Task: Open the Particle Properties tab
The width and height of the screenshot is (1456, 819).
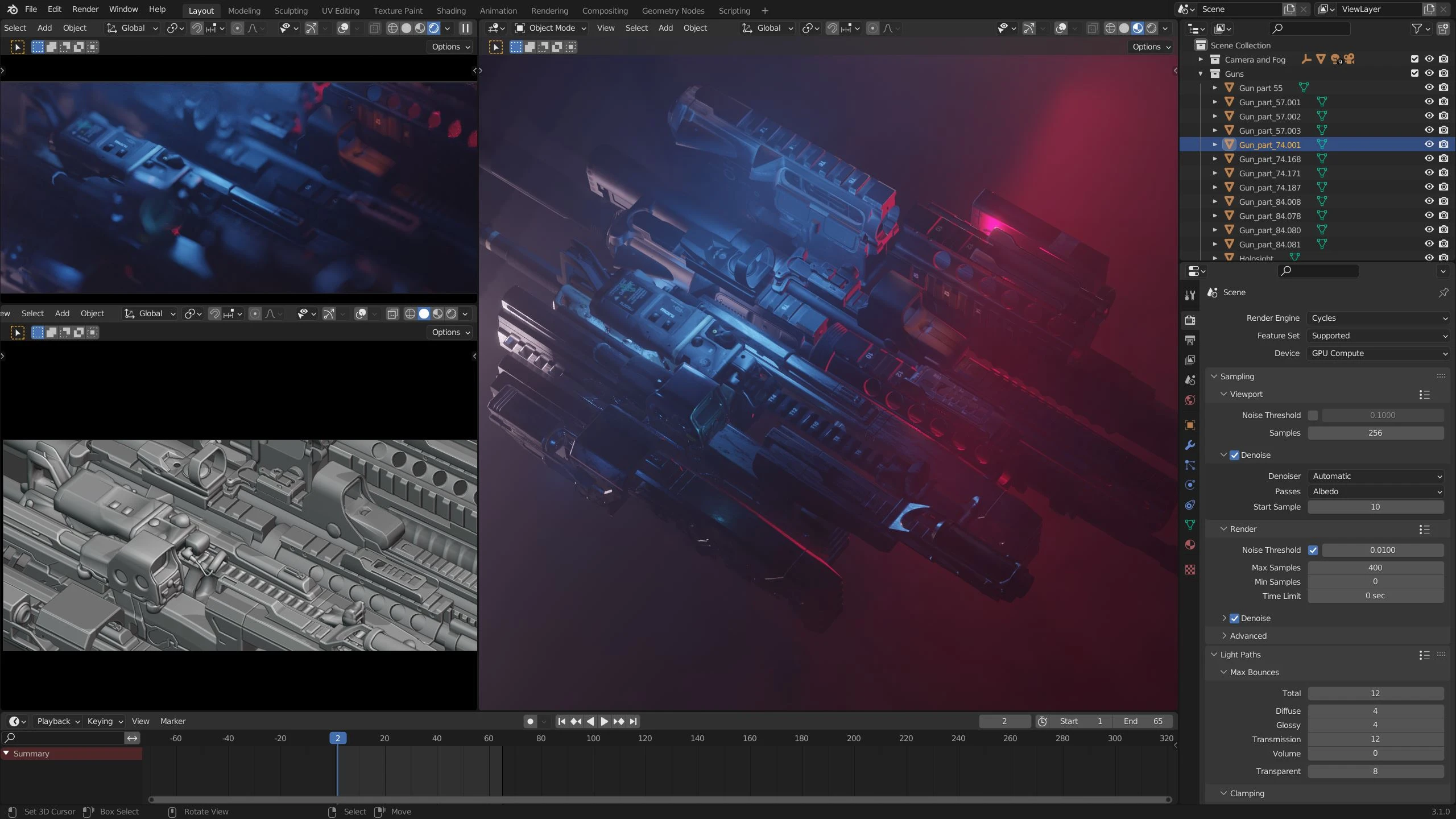Action: pos(1190,465)
